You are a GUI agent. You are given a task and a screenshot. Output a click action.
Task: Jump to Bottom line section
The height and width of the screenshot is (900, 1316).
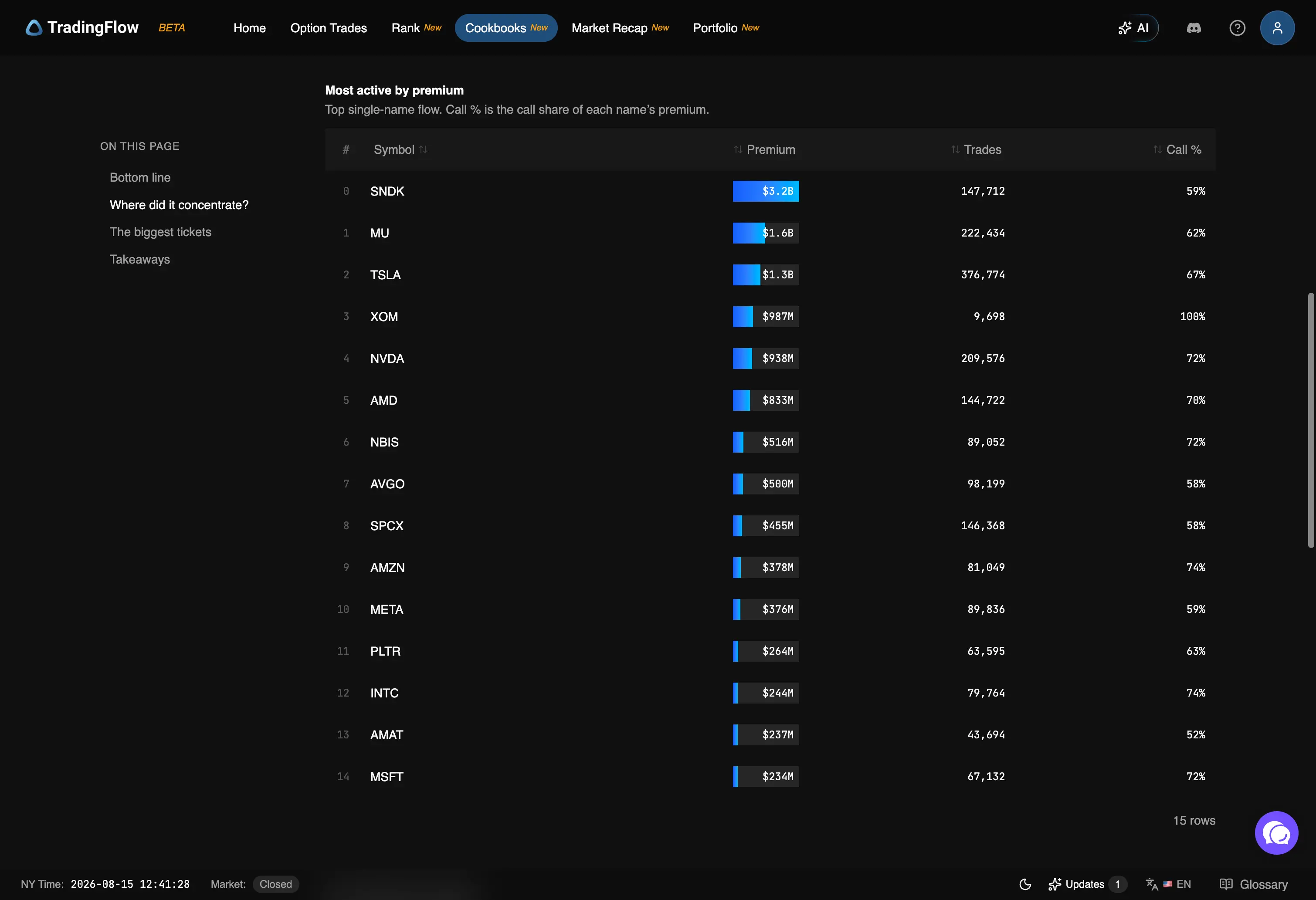(x=140, y=177)
